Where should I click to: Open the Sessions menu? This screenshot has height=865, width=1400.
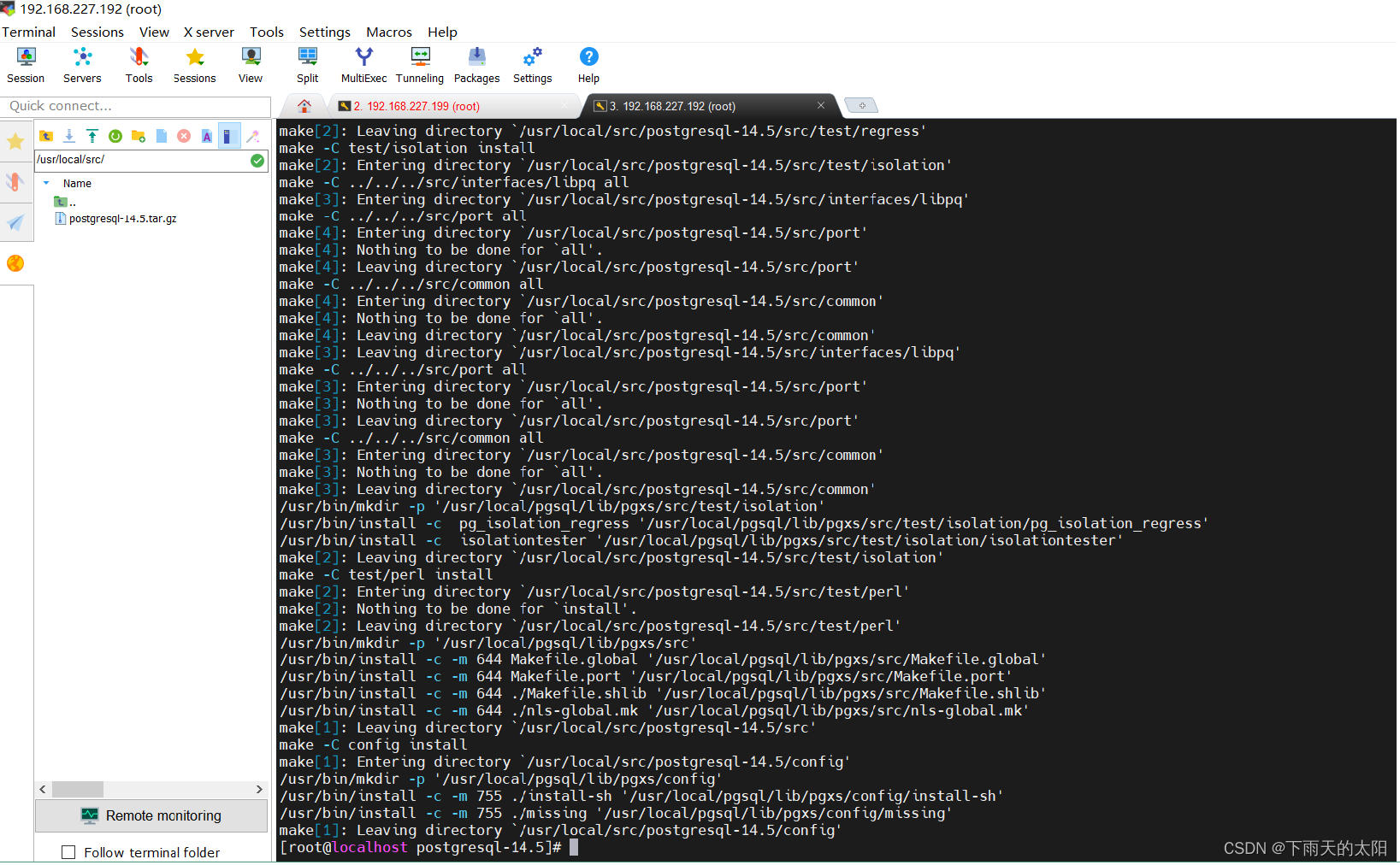[x=97, y=32]
